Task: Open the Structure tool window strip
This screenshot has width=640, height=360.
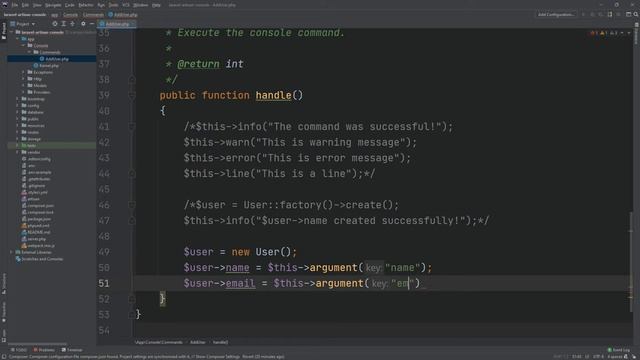Action: (4, 284)
